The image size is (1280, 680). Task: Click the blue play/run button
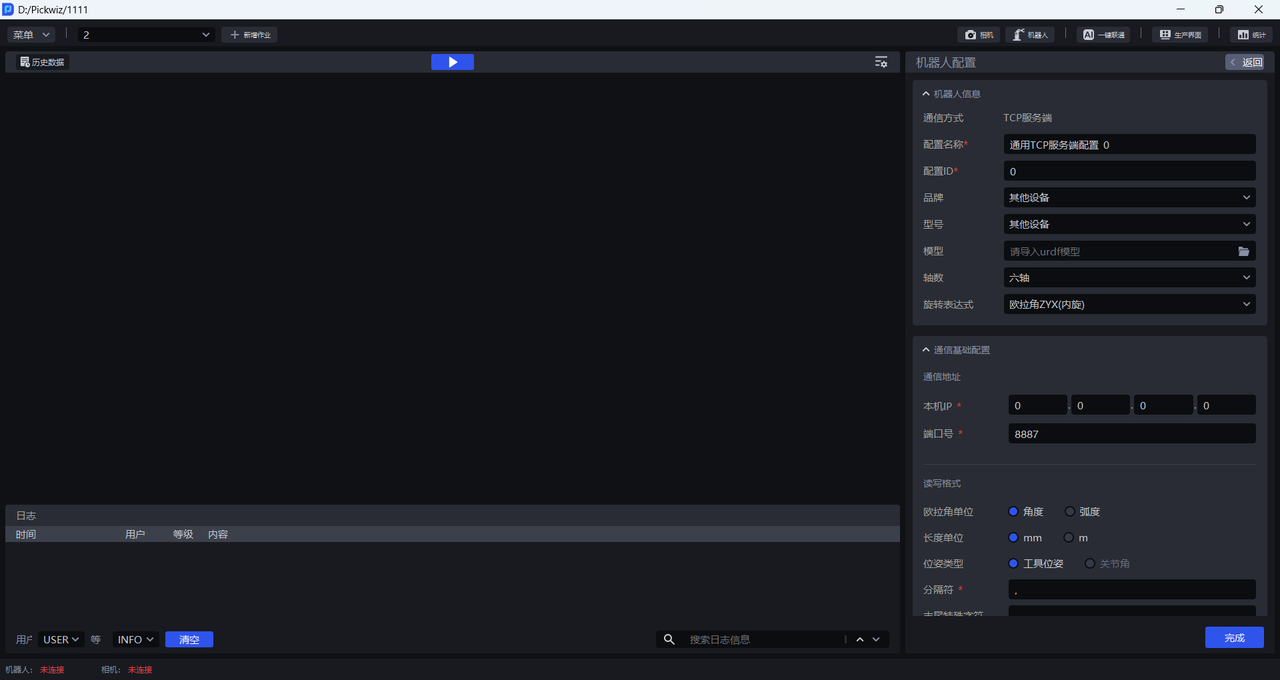452,62
